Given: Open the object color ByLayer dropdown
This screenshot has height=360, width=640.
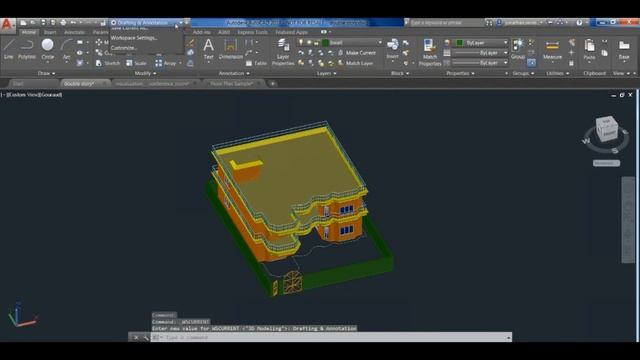Looking at the screenshot, I should pos(482,42).
